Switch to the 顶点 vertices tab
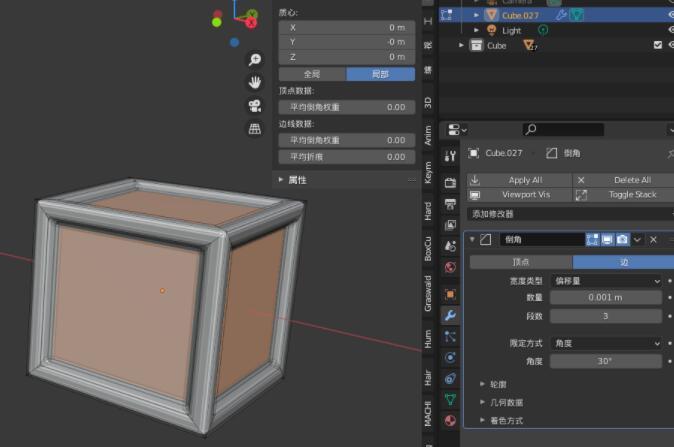674x447 pixels. [521, 262]
